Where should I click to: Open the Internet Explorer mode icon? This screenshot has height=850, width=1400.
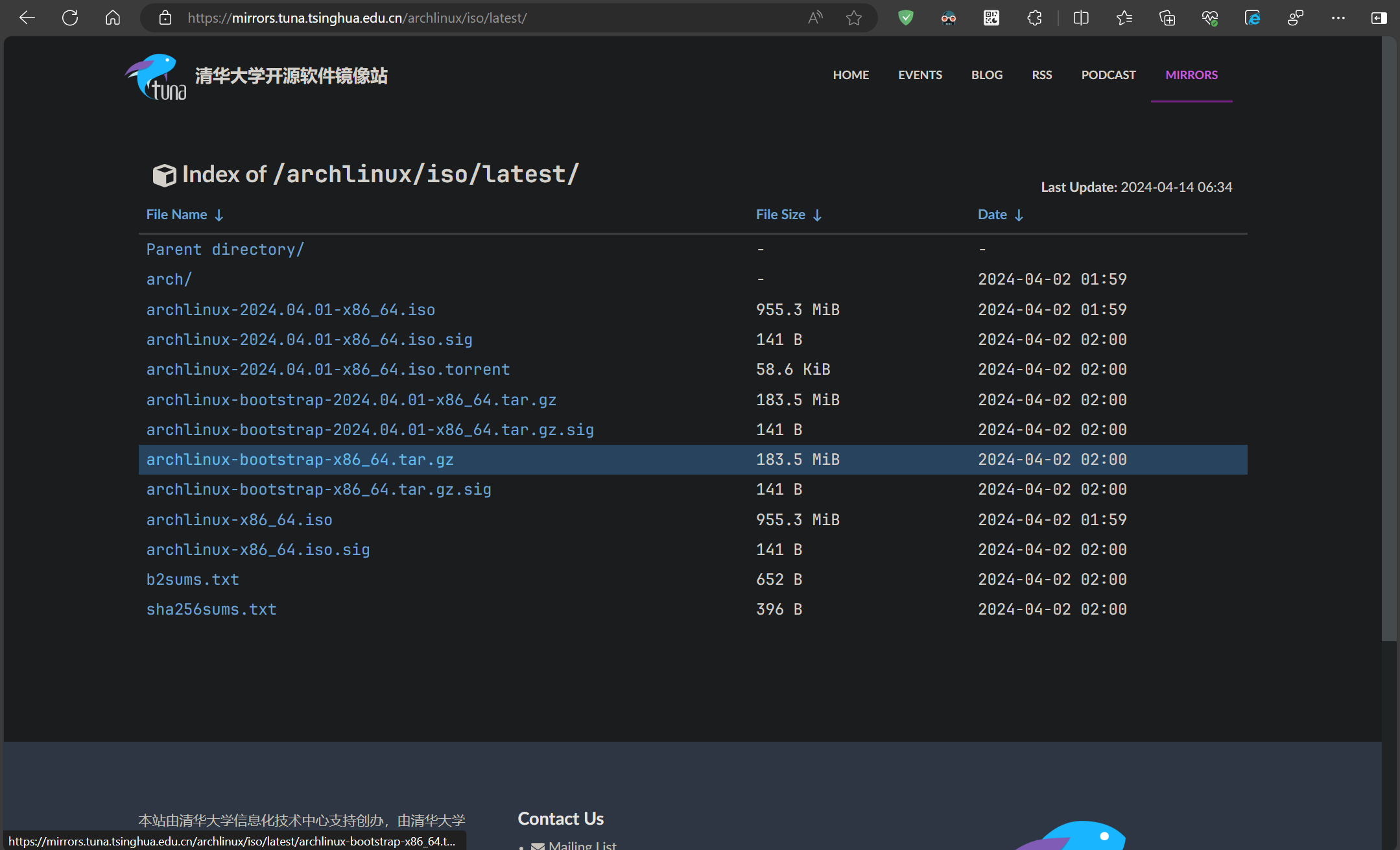pos(1253,18)
